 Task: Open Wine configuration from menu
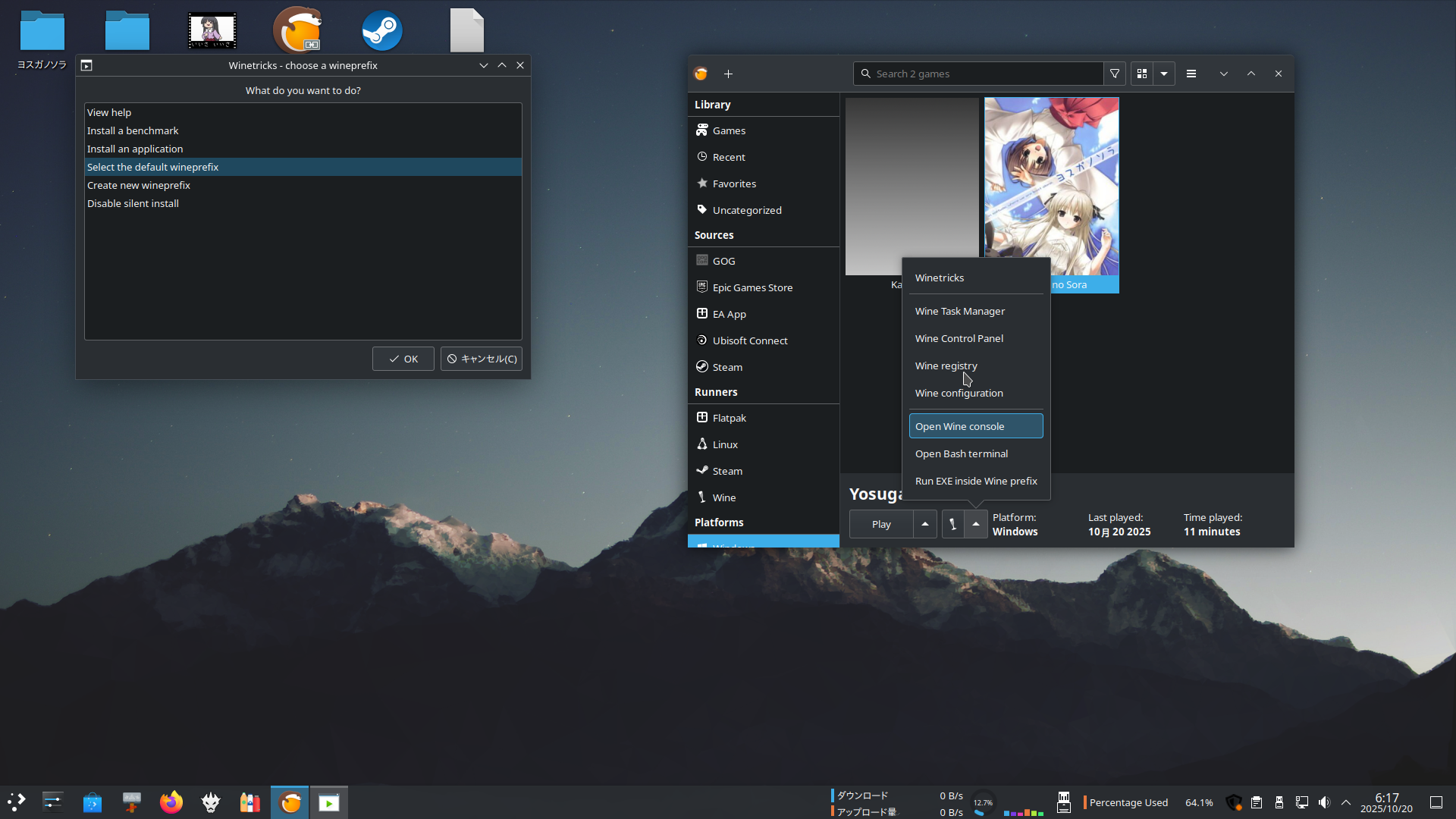point(959,393)
